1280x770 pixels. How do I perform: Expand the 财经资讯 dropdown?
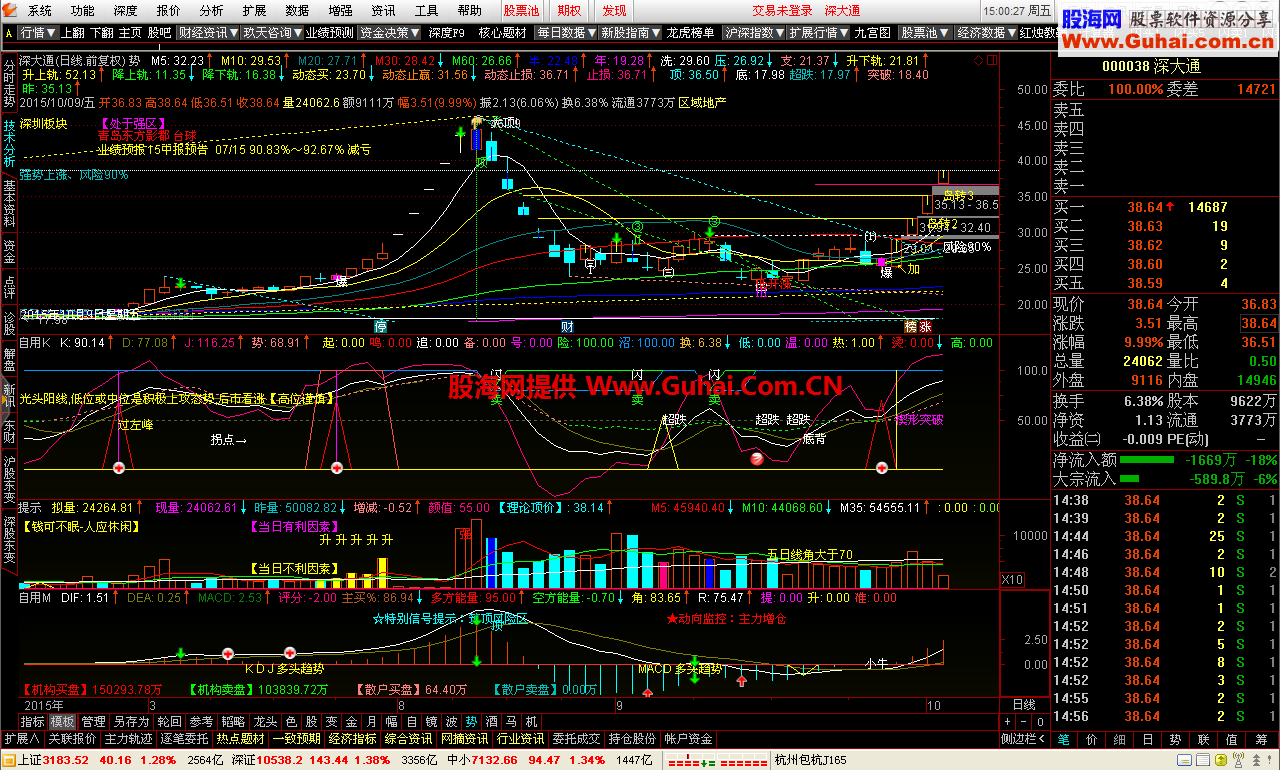pyautogui.click(x=207, y=32)
